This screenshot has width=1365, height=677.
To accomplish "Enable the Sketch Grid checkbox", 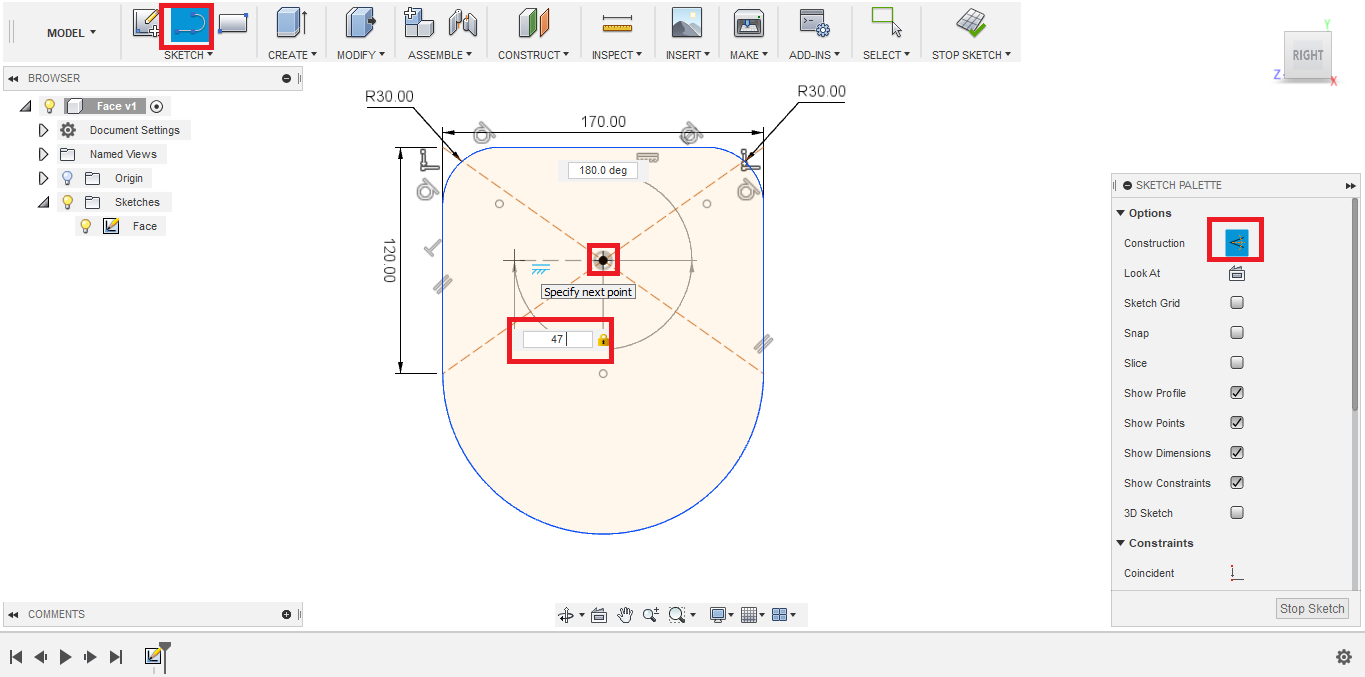I will 1237,303.
